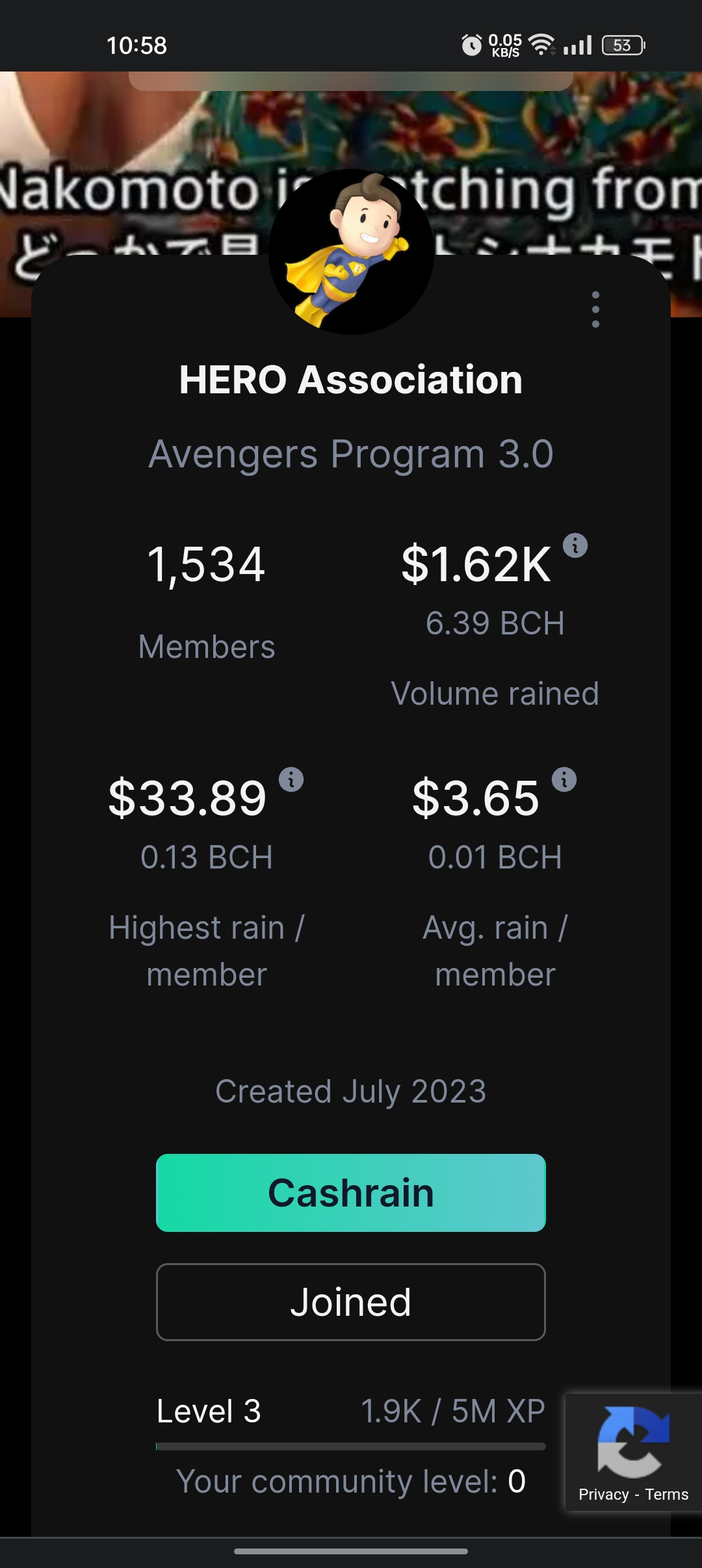This screenshot has width=702, height=1568.
Task: Tap the sheet drag handle at top
Action: point(351,81)
